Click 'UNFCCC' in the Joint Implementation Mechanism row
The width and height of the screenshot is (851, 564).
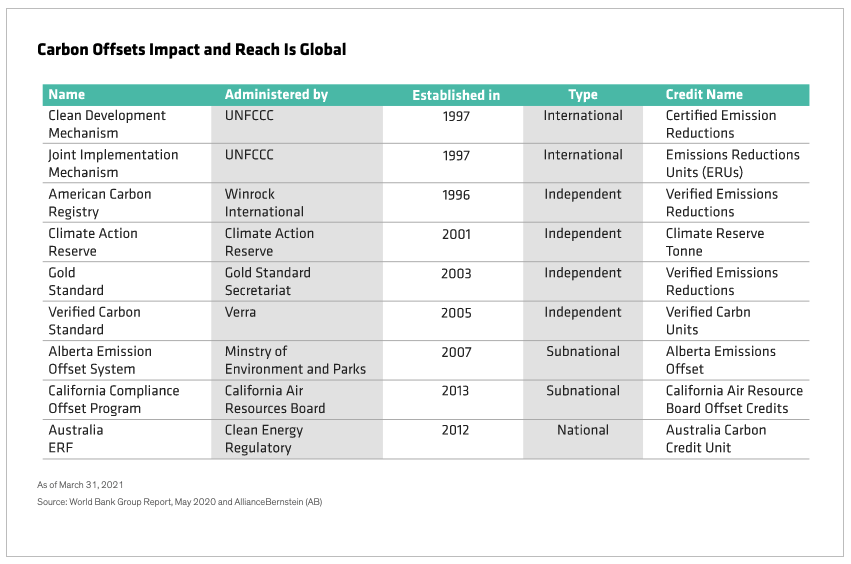tap(249, 155)
